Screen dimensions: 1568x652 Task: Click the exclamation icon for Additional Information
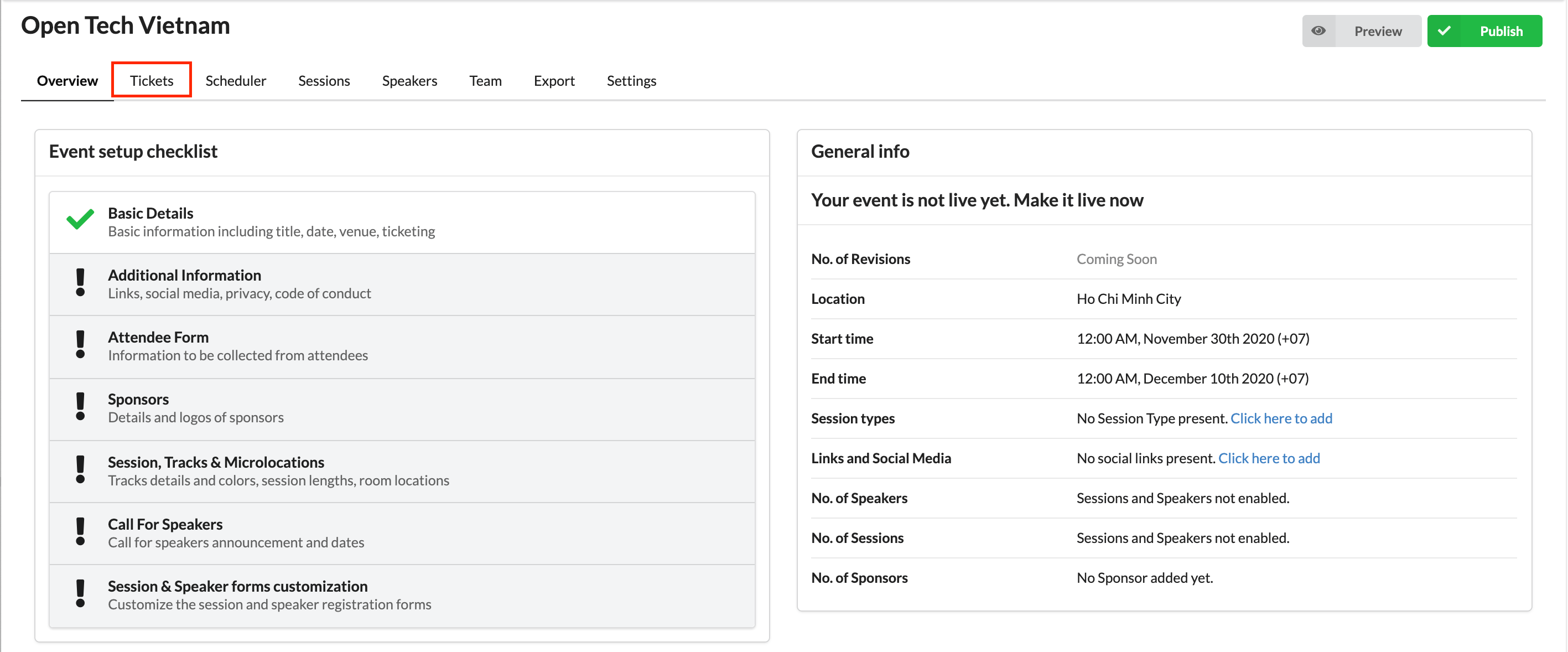coord(80,284)
